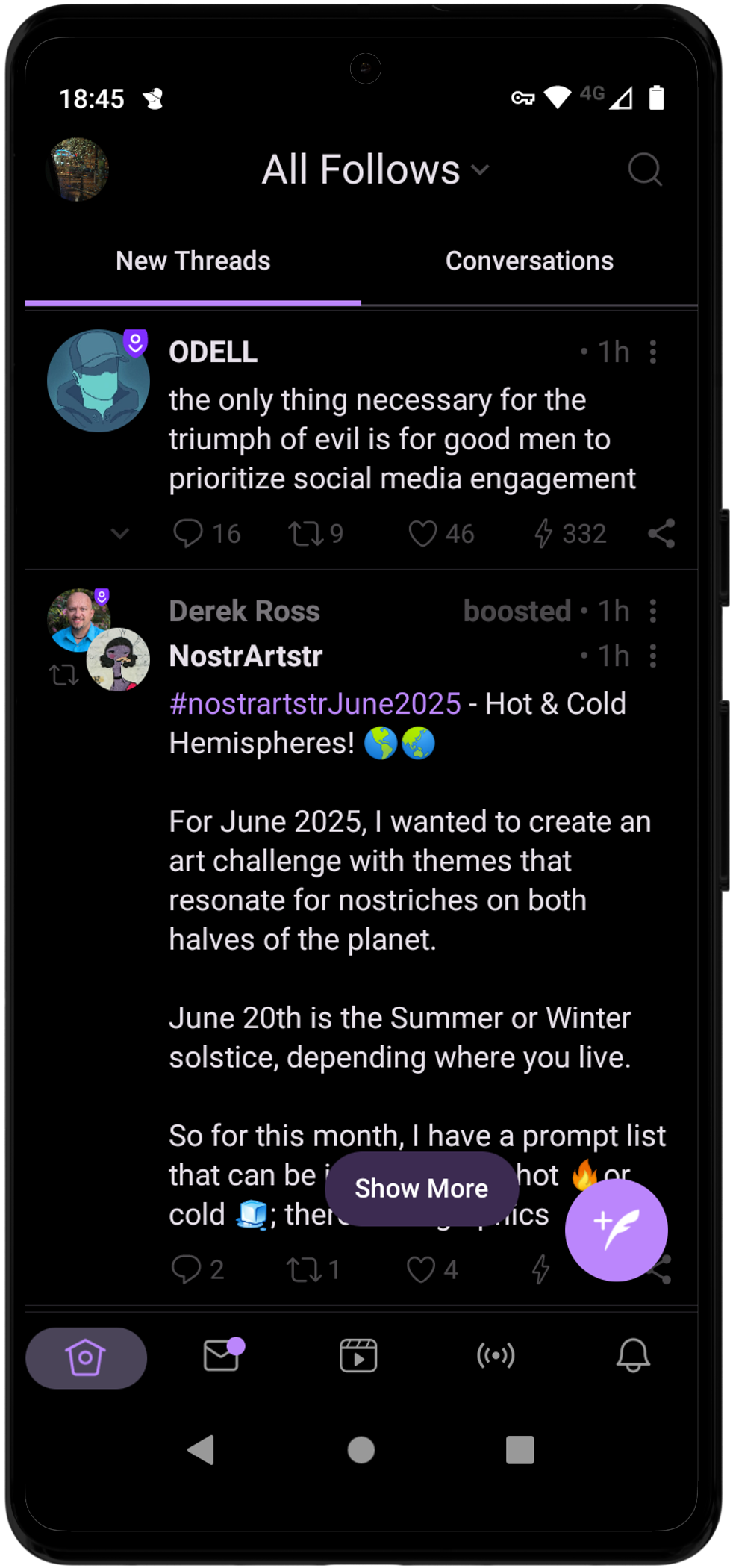Boost the NostrArtstr post

pos(304,1269)
